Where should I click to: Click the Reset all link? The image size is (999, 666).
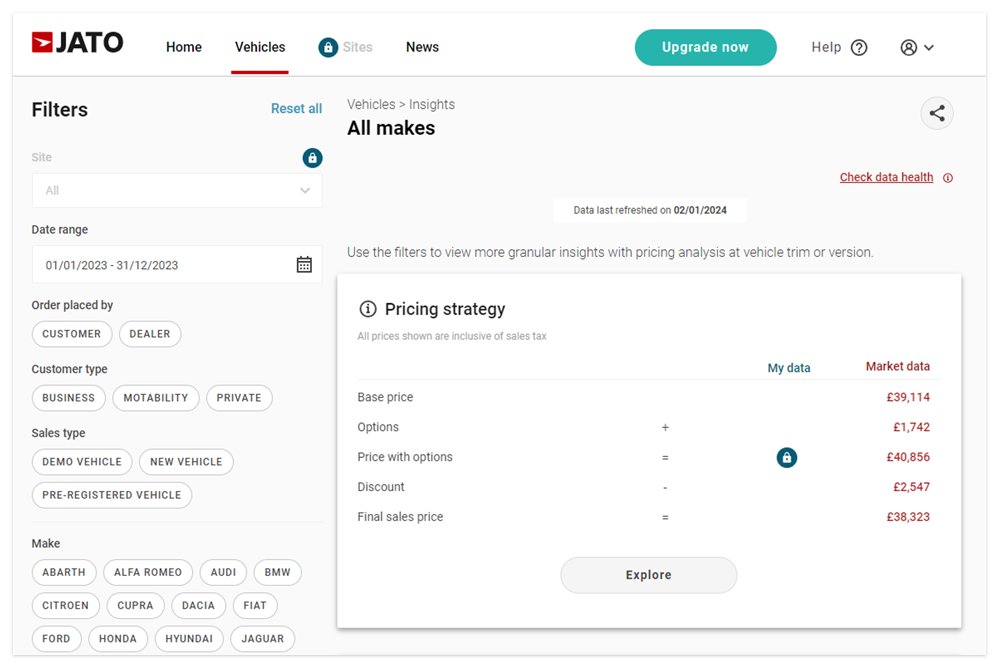point(296,109)
